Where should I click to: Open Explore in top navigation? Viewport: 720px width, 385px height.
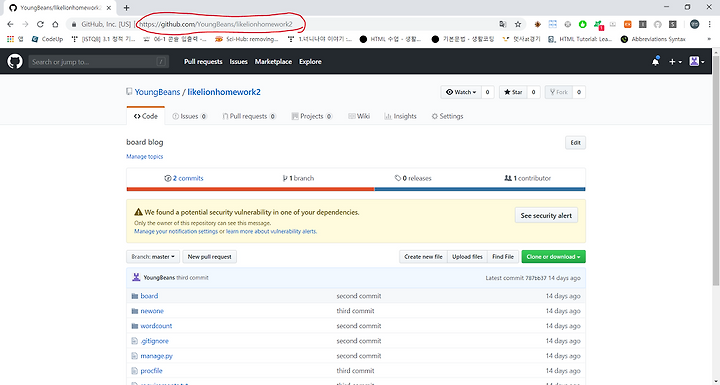(x=310, y=62)
